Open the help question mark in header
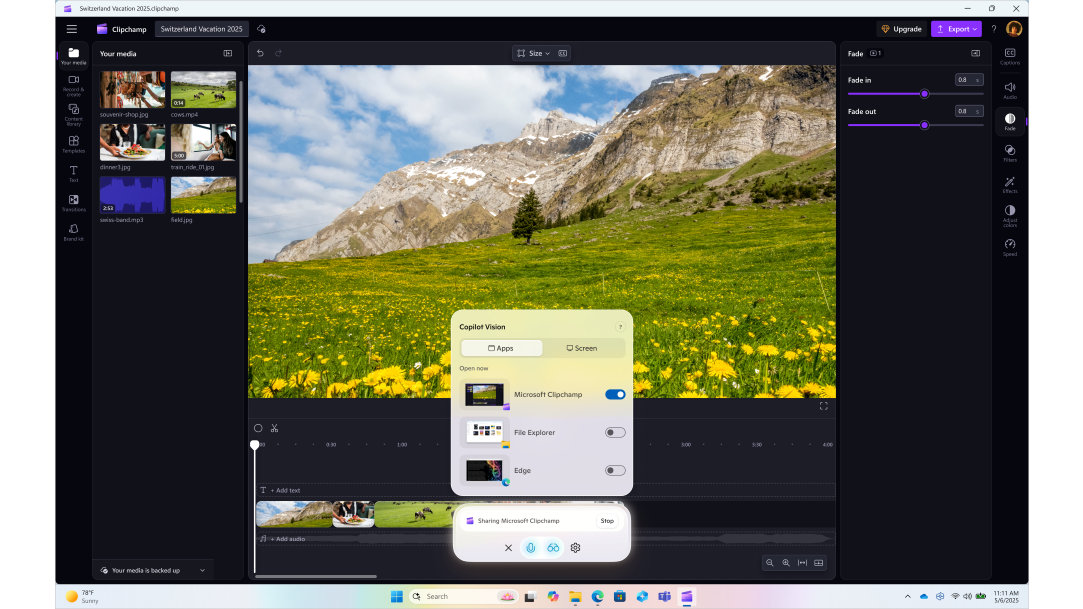Viewport: 1083px width, 609px height. (x=994, y=29)
